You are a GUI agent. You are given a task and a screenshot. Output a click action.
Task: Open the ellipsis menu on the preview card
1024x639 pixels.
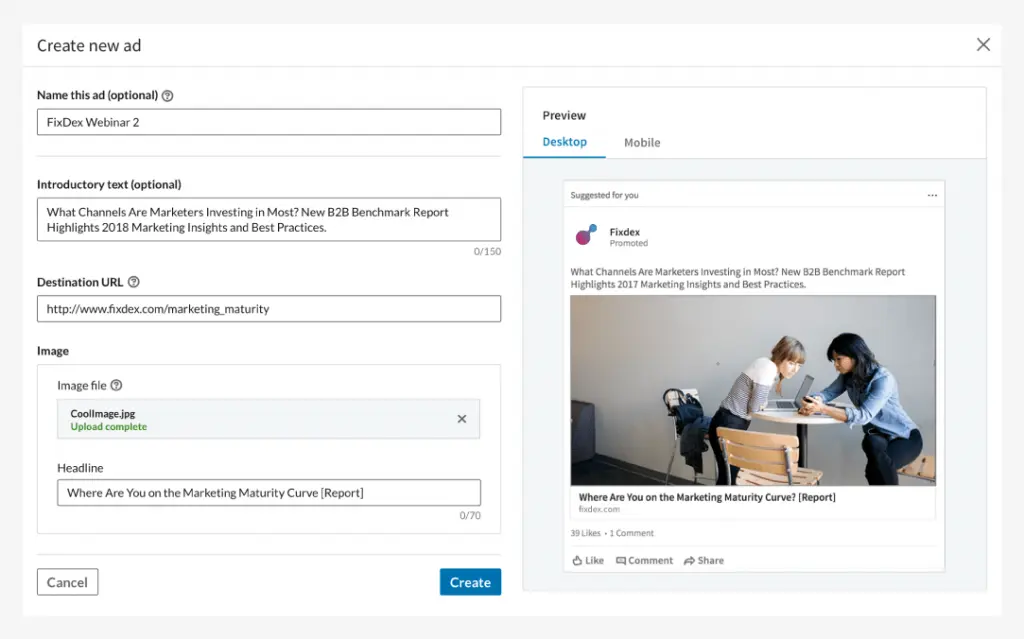point(933,193)
